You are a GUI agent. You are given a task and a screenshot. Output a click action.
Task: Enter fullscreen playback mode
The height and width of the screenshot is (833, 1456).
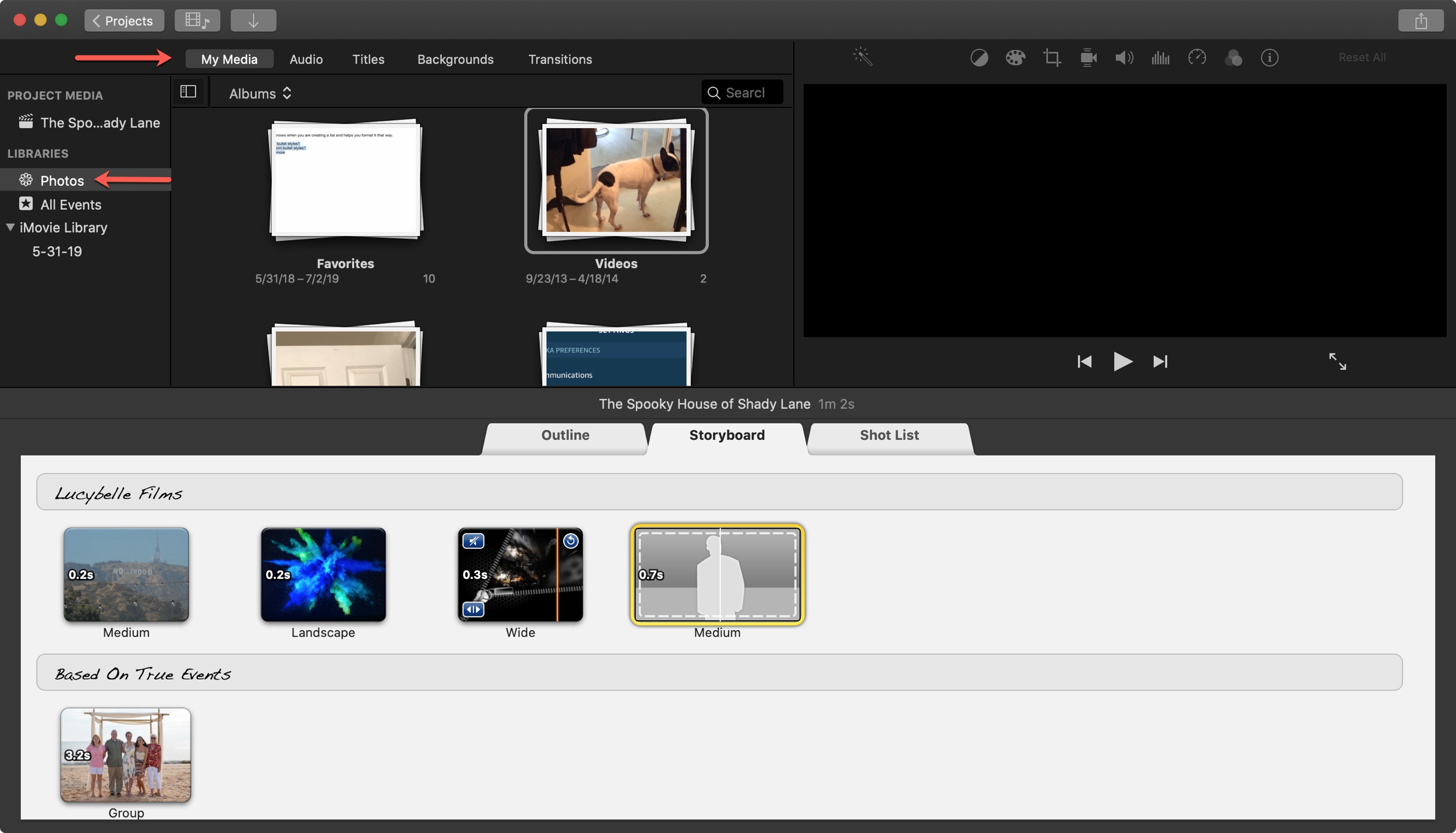1337,361
